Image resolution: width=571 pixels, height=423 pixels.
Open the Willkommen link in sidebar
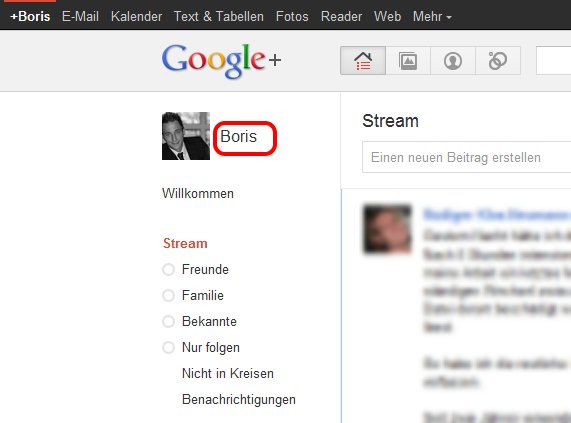click(198, 193)
